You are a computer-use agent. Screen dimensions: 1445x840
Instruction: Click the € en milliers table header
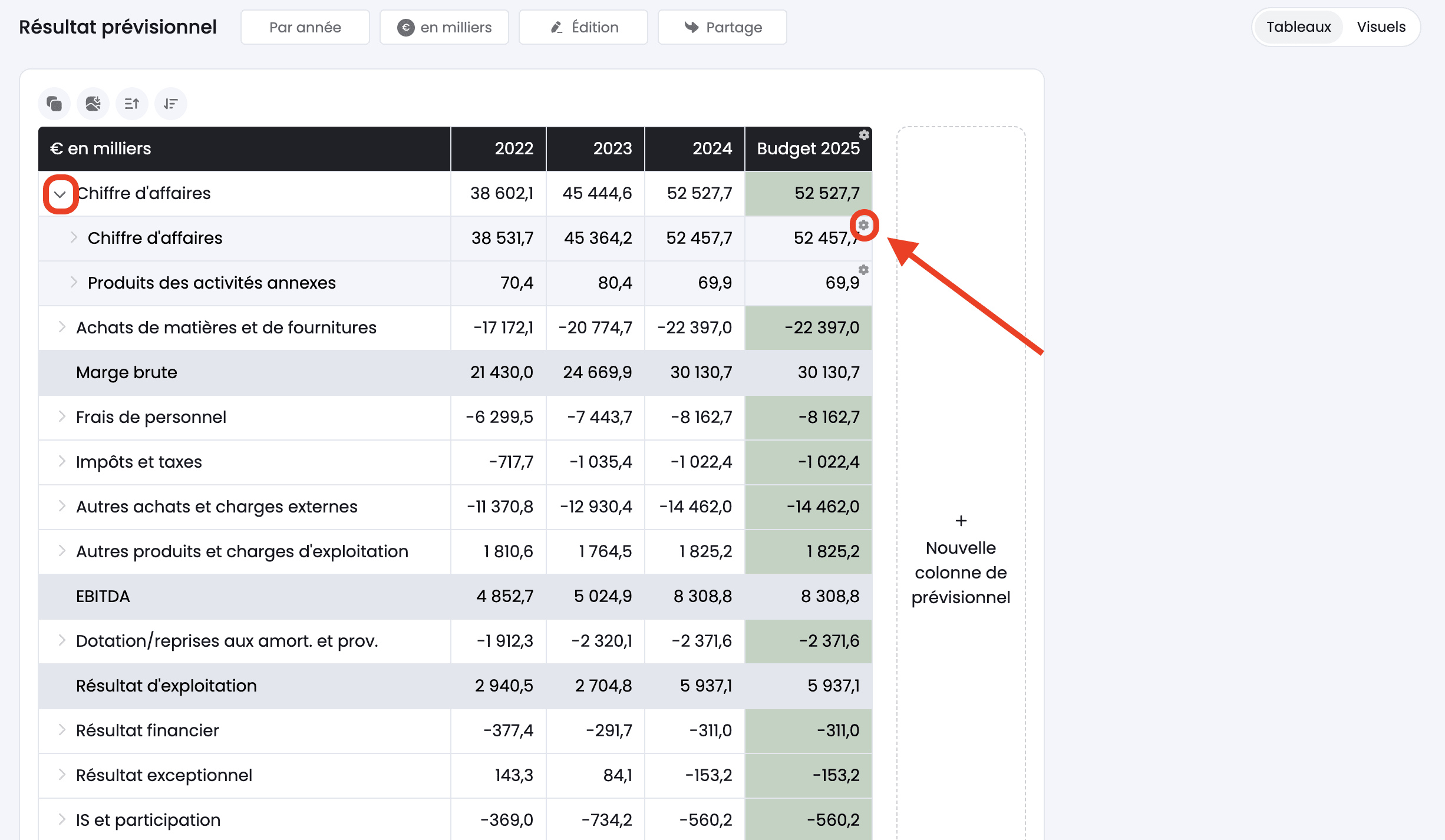pos(245,148)
